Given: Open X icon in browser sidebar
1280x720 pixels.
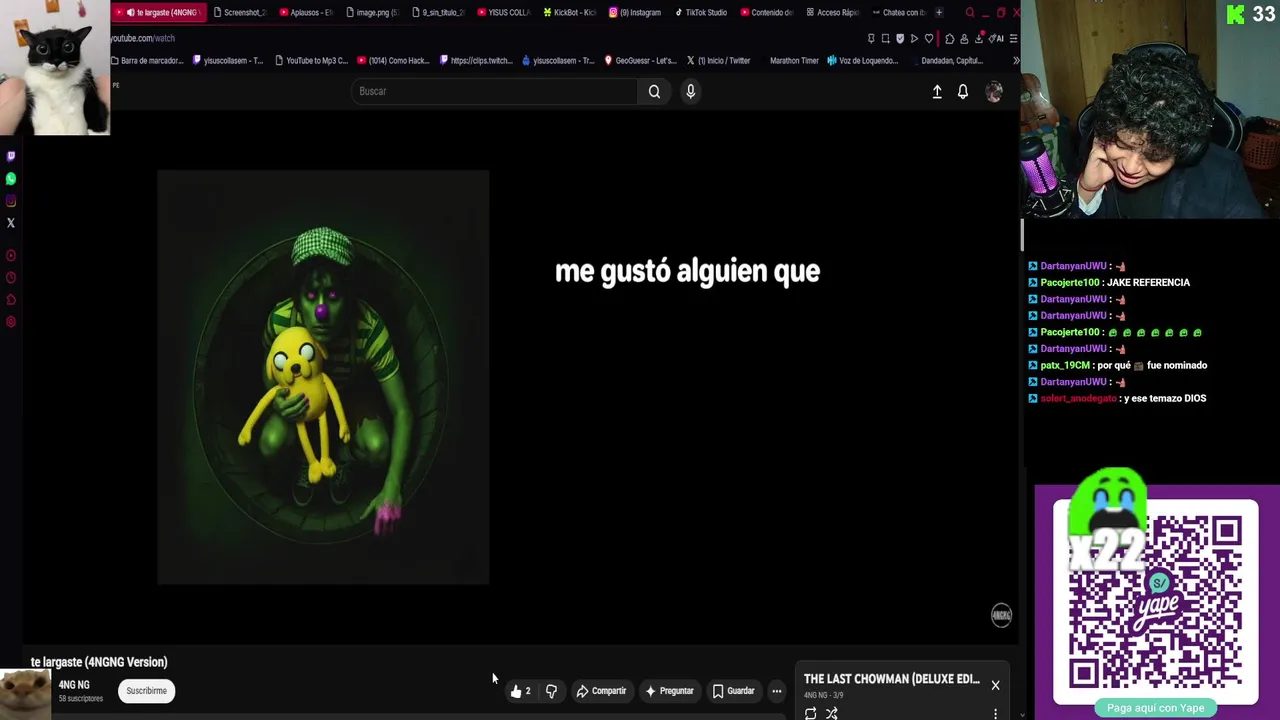Looking at the screenshot, I should pos(11,223).
